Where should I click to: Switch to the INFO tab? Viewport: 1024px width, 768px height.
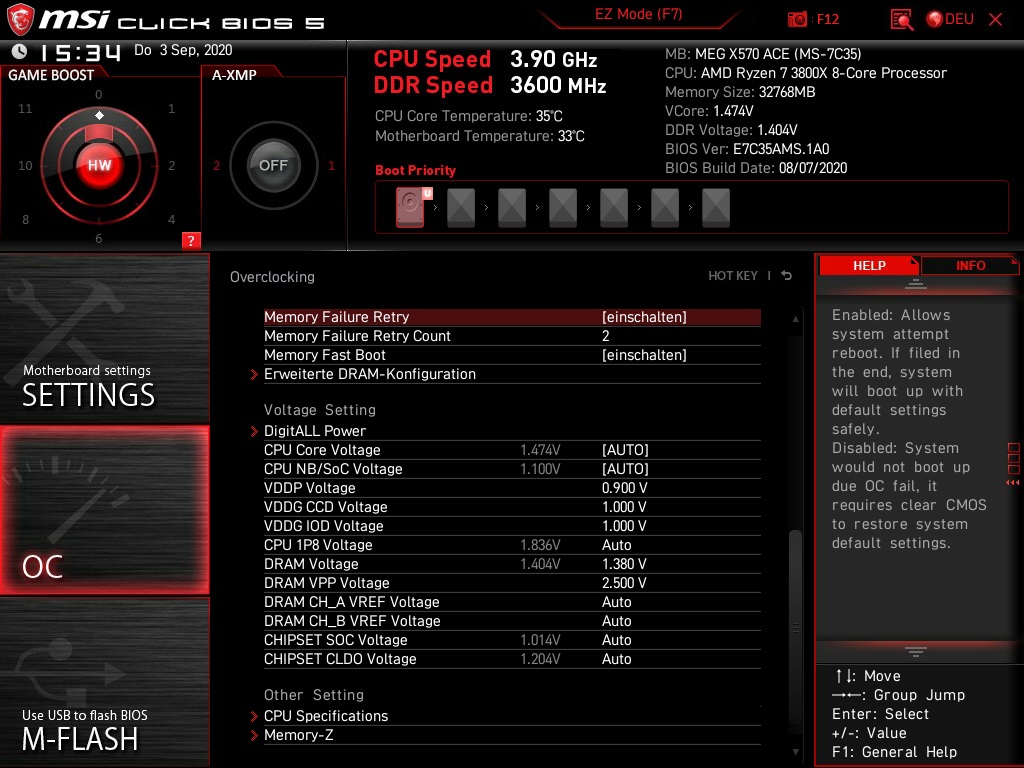(970, 265)
